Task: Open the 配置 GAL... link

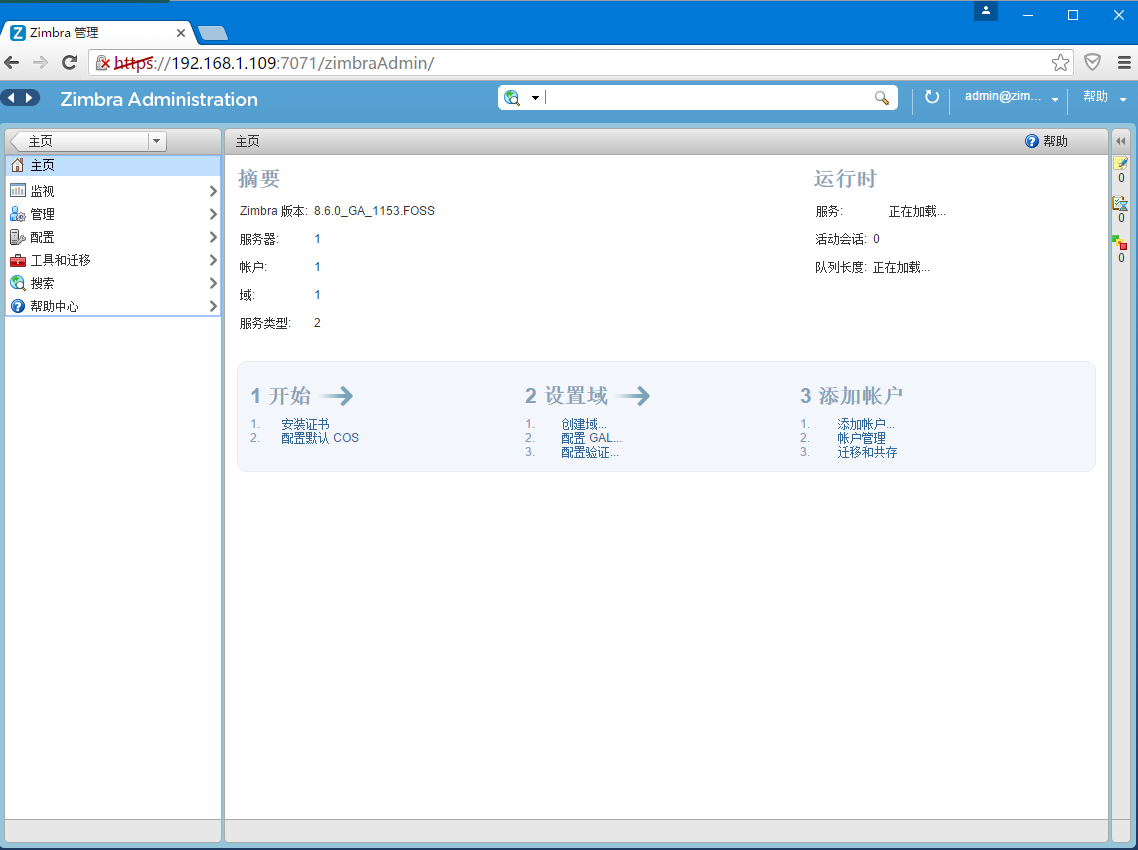Action: click(591, 438)
